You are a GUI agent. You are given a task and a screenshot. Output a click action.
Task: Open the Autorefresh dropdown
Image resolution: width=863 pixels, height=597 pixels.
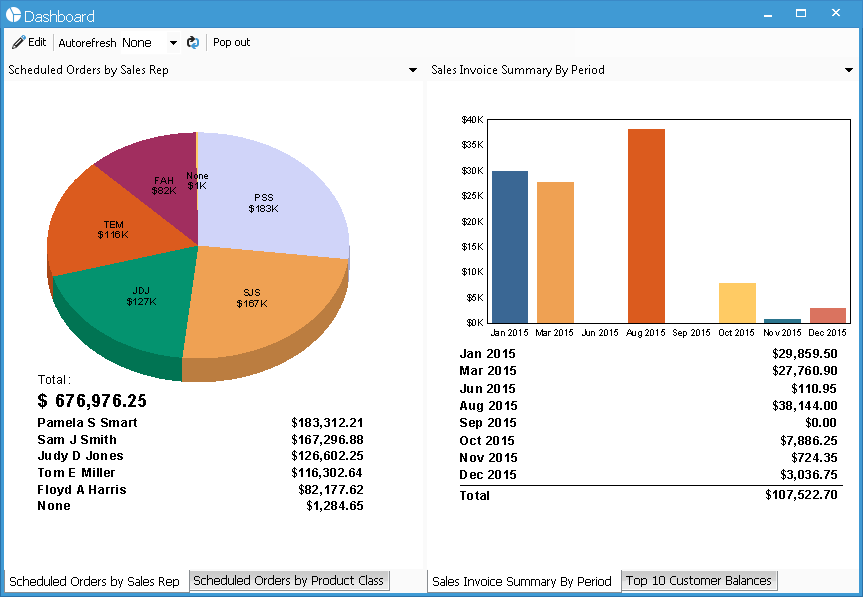click(x=172, y=43)
